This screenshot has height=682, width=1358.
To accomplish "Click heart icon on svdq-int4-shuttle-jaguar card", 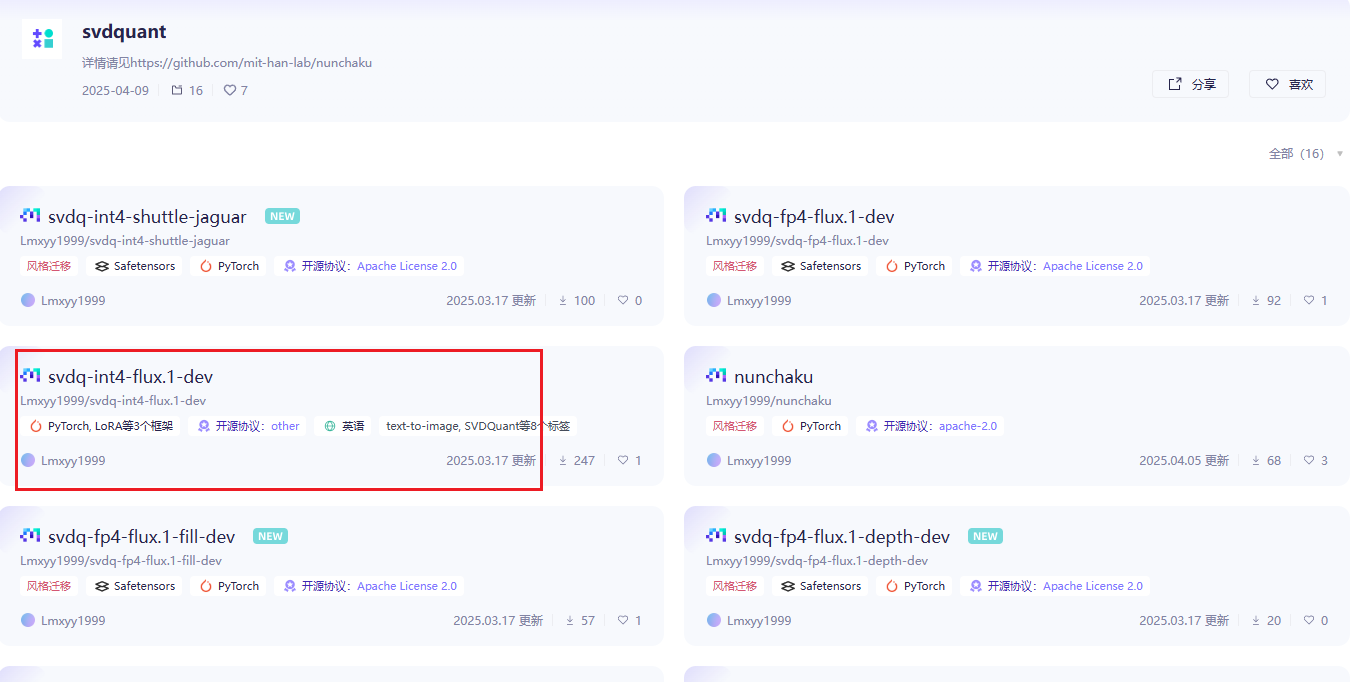I will coord(623,301).
